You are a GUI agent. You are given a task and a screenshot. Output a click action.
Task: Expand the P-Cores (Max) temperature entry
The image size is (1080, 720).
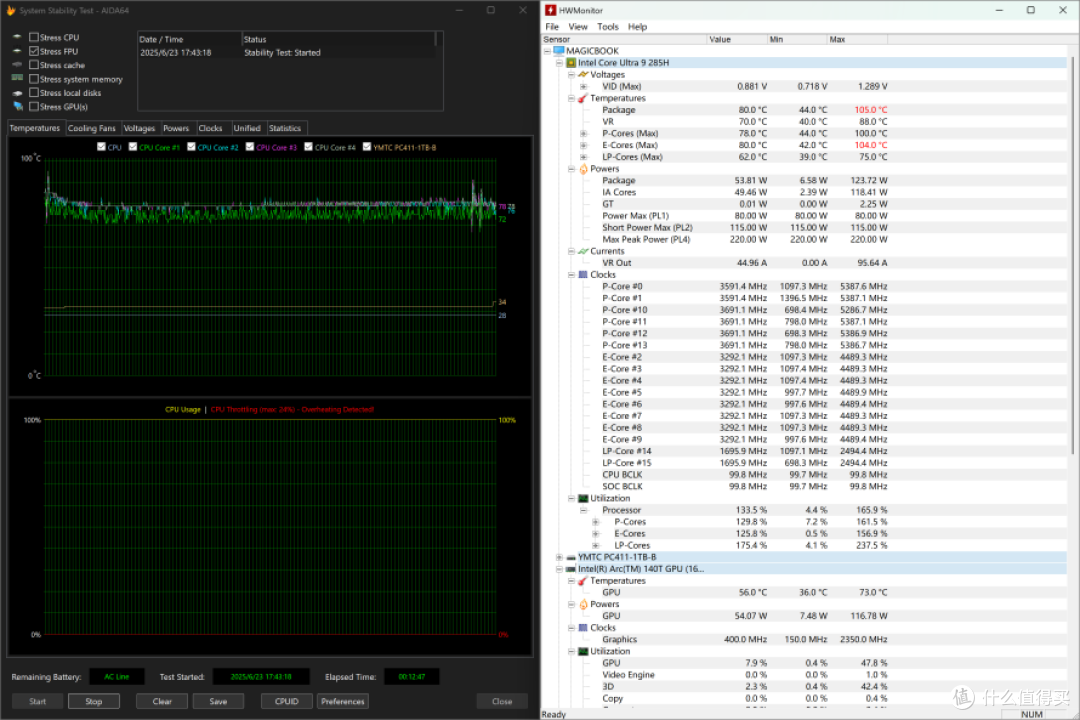[x=583, y=134]
